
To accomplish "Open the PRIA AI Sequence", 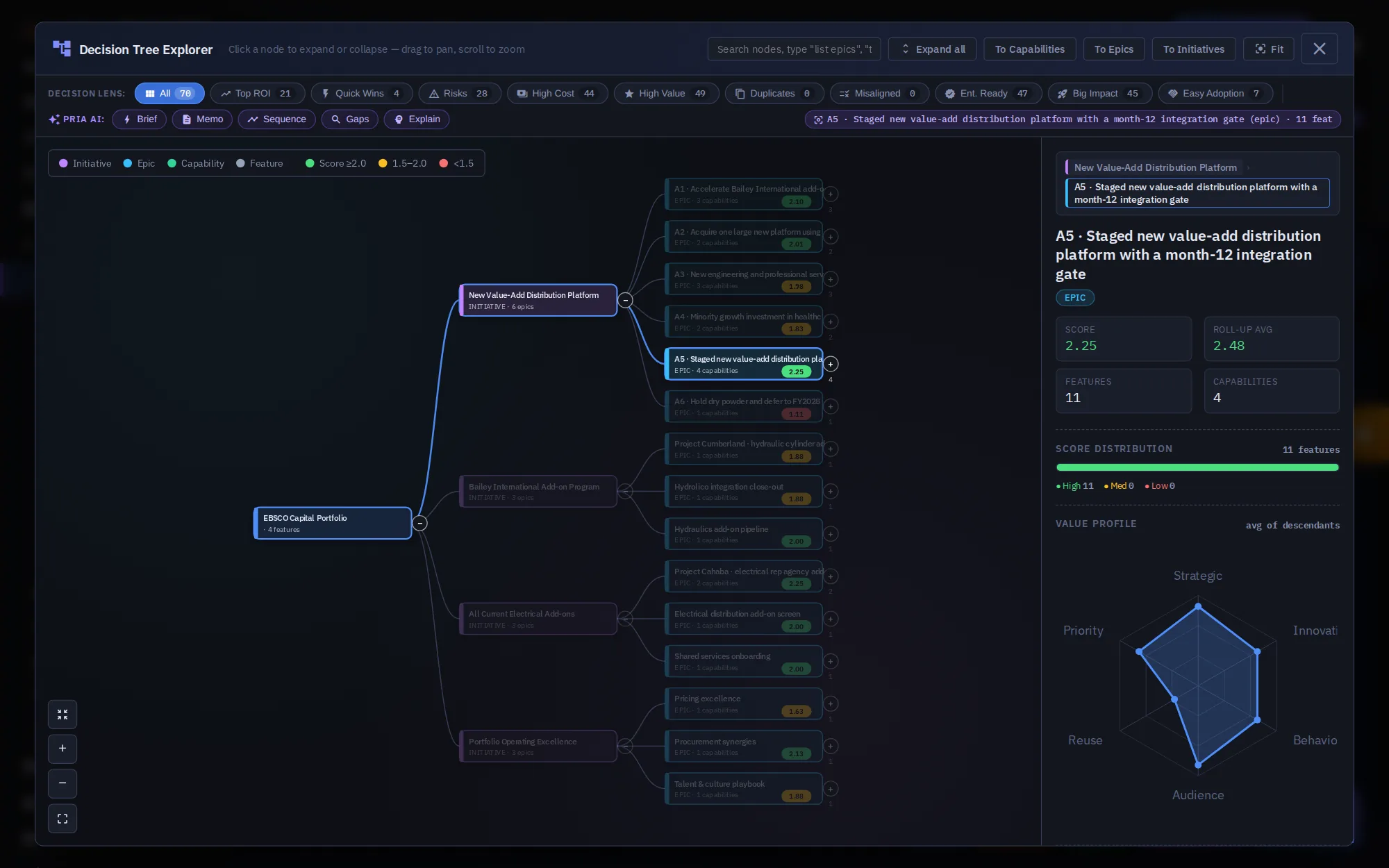I will [277, 119].
